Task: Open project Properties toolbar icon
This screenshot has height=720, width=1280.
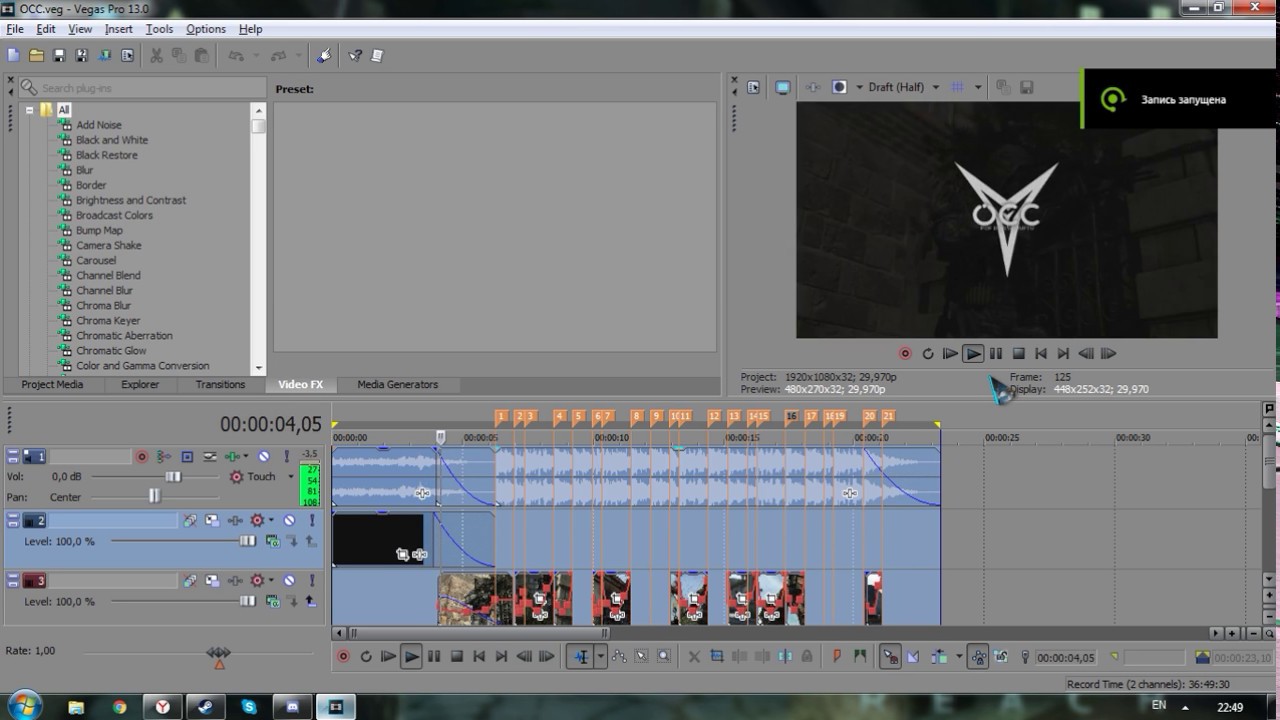Action: tap(128, 56)
